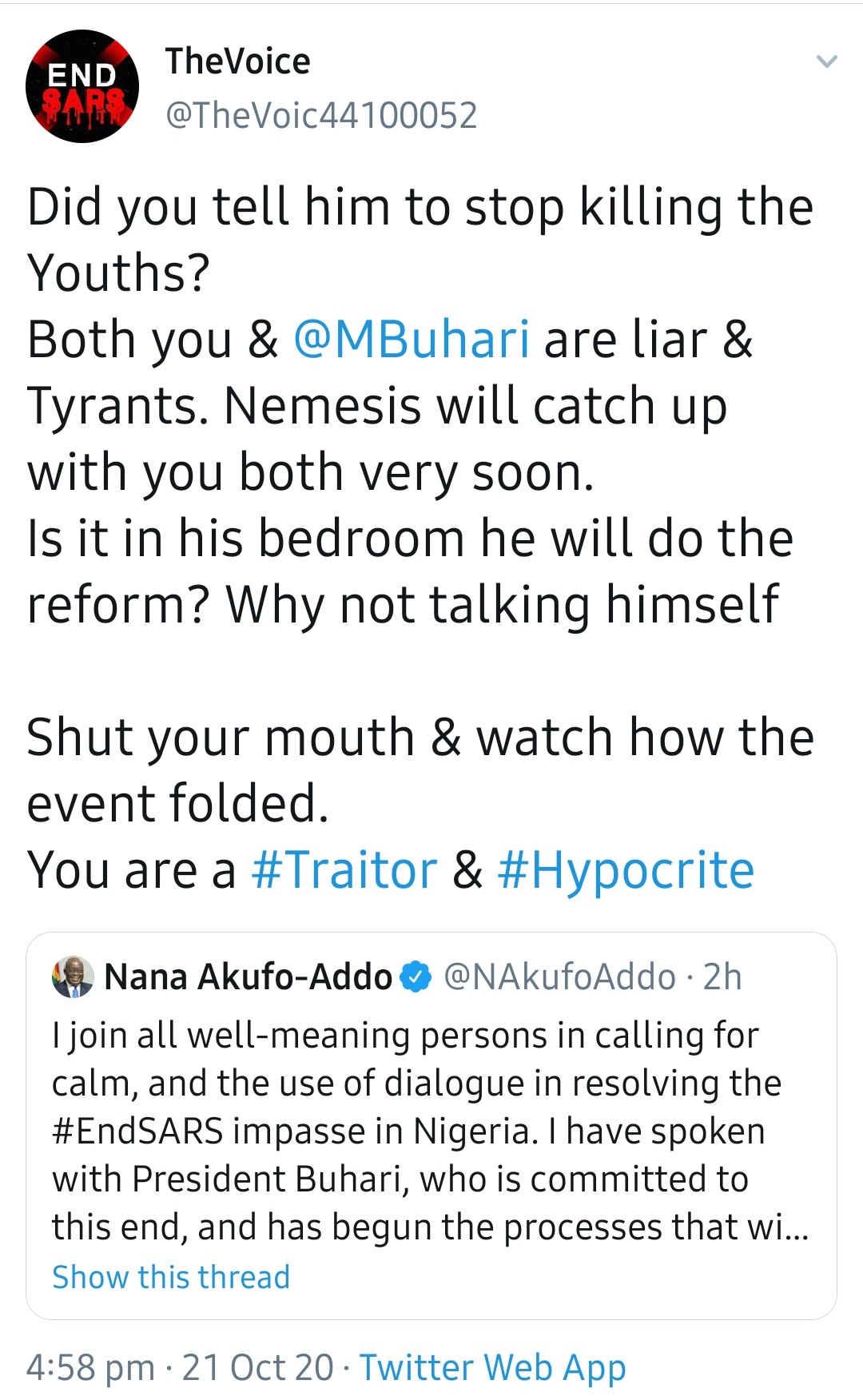Tap the 21 Oct 20 date
This screenshot has height=1400, width=863.
(x=257, y=1368)
